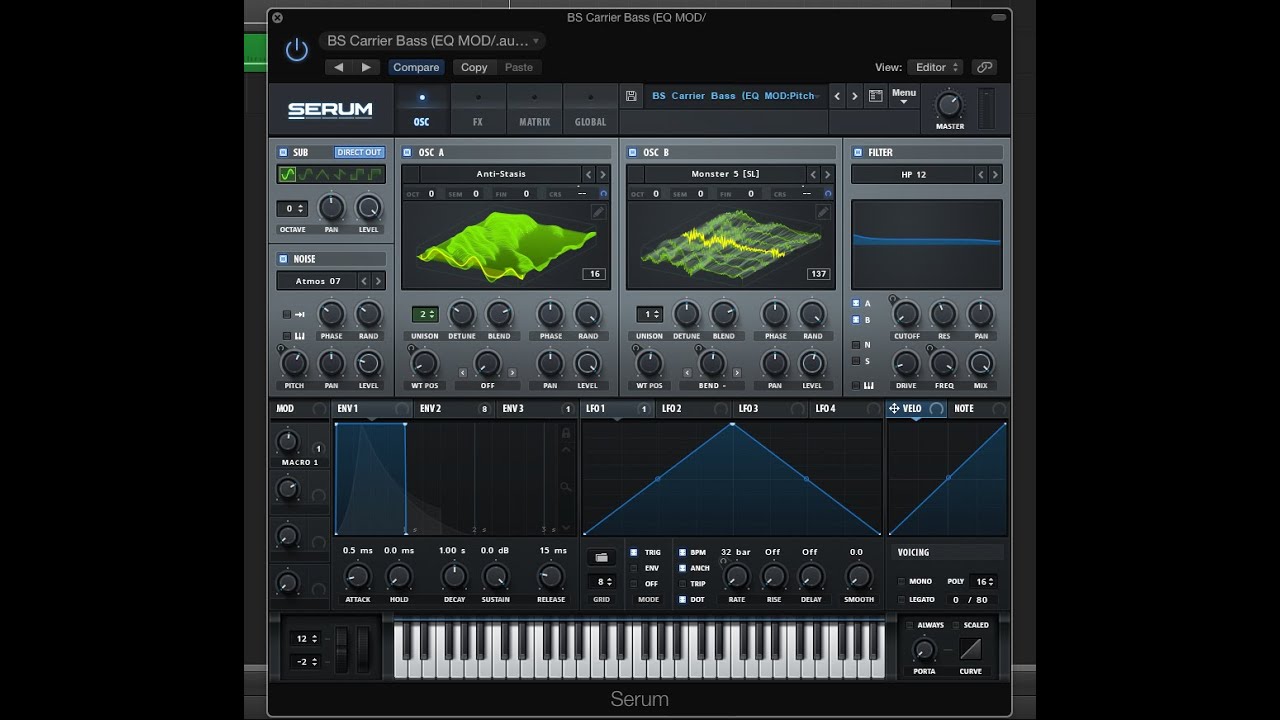1280x720 pixels.
Task: Open the Atmos 07 noise sample selector
Action: [317, 281]
